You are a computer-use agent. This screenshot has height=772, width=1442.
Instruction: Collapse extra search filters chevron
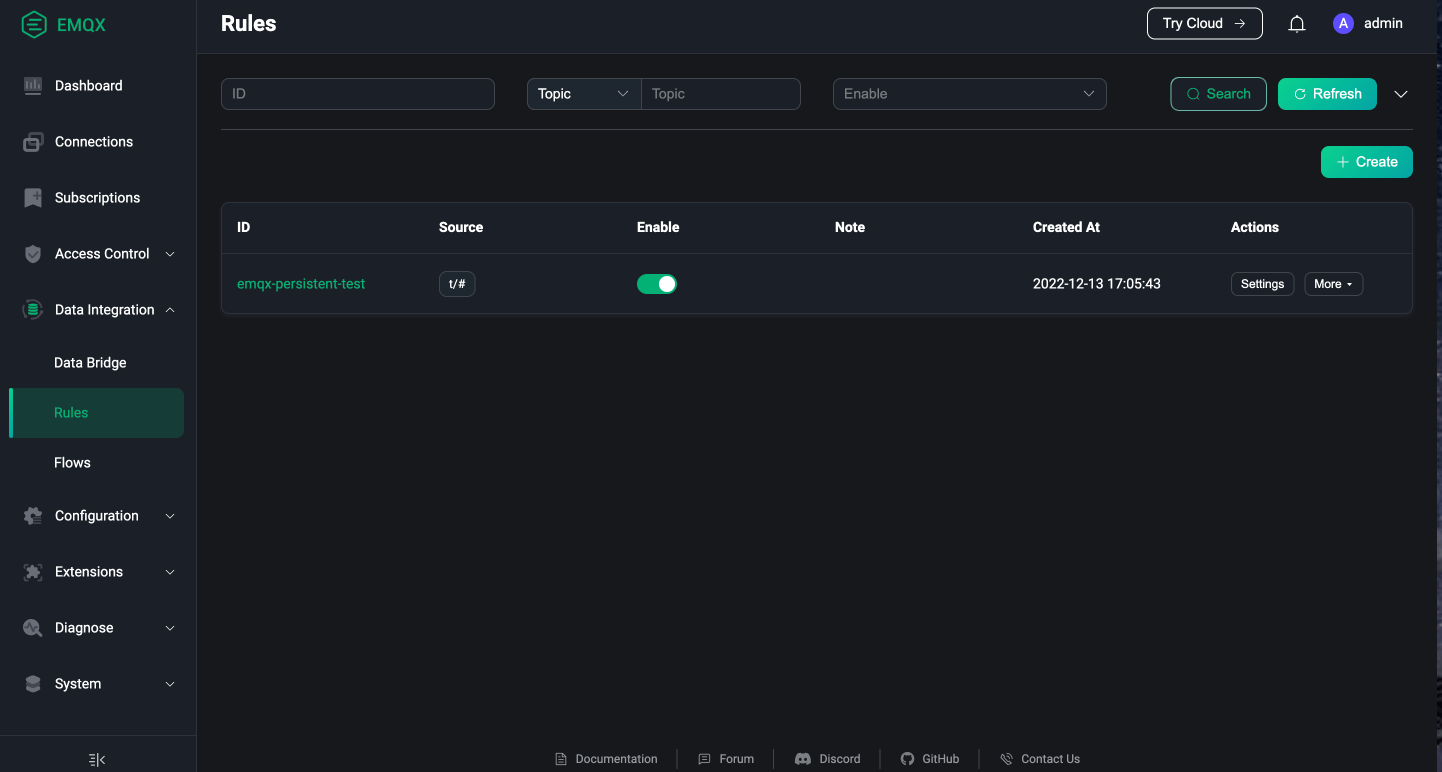point(1401,94)
